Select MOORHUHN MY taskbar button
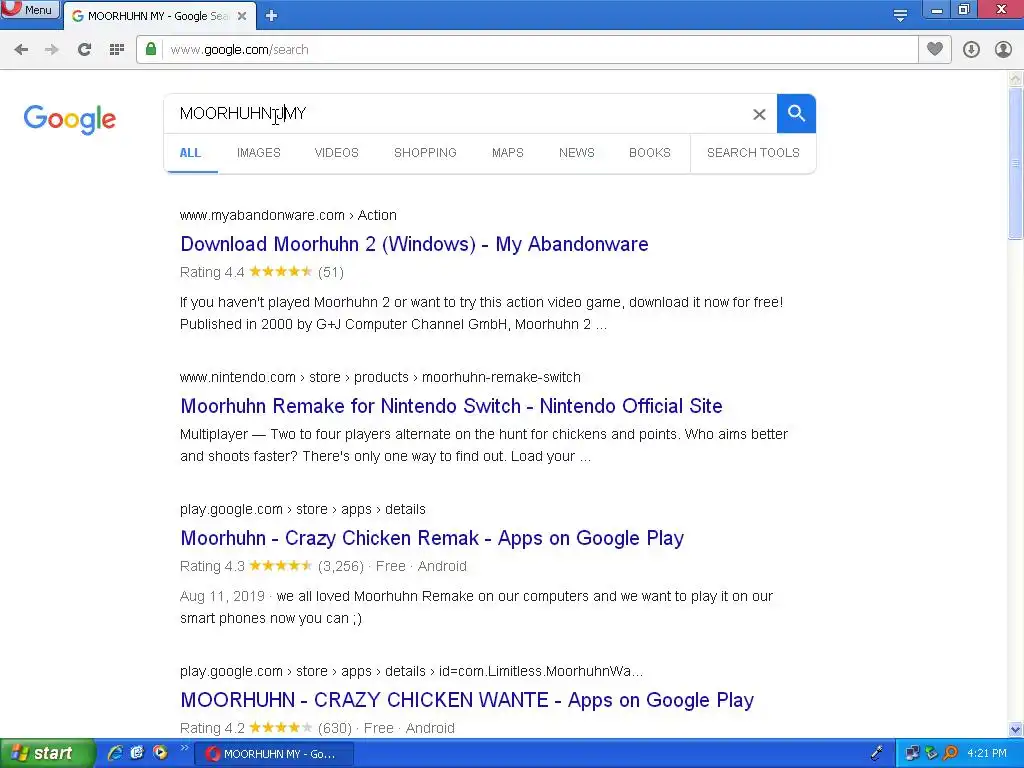This screenshot has width=1024, height=768. [276, 754]
